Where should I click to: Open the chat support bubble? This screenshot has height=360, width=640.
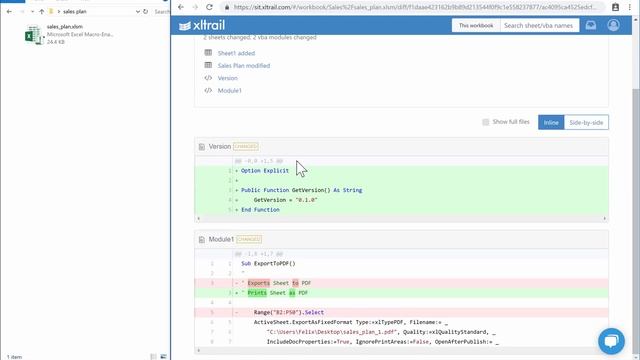pyautogui.click(x=611, y=341)
